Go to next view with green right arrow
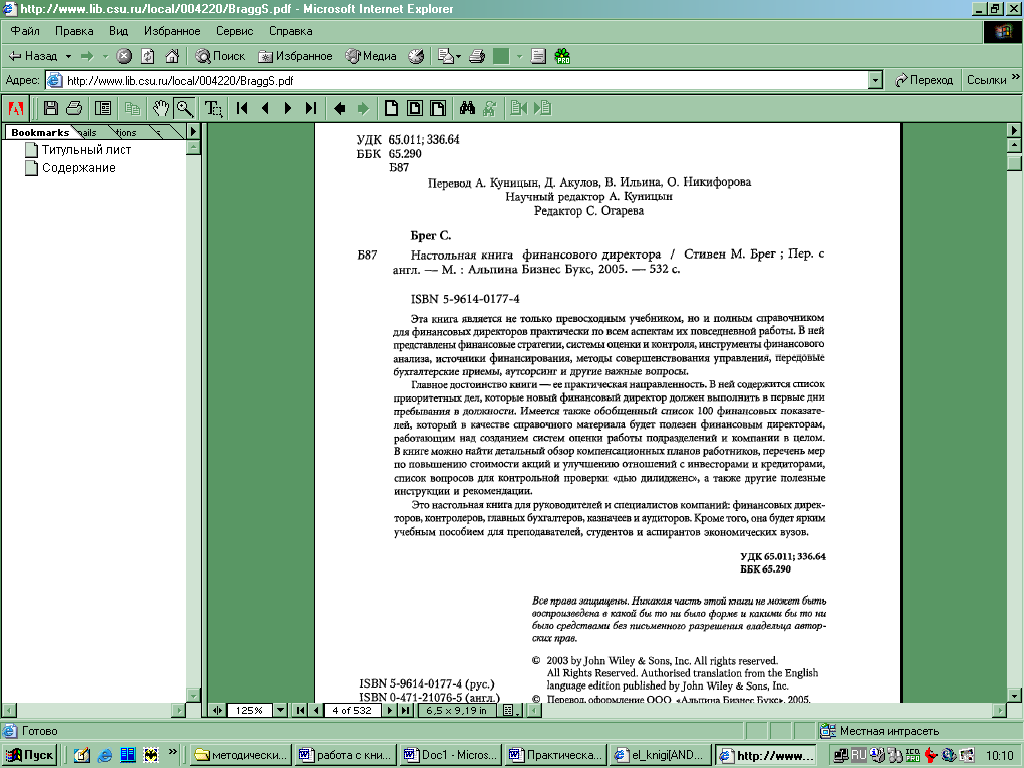 pyautogui.click(x=363, y=108)
